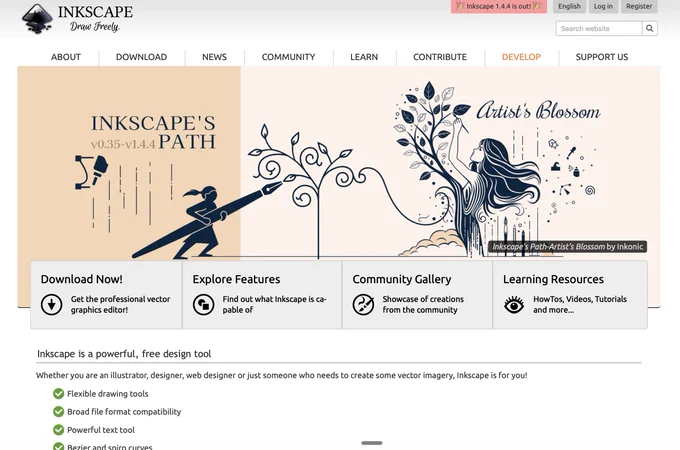
Task: Click the Community Gallery heading
Action: (x=402, y=280)
